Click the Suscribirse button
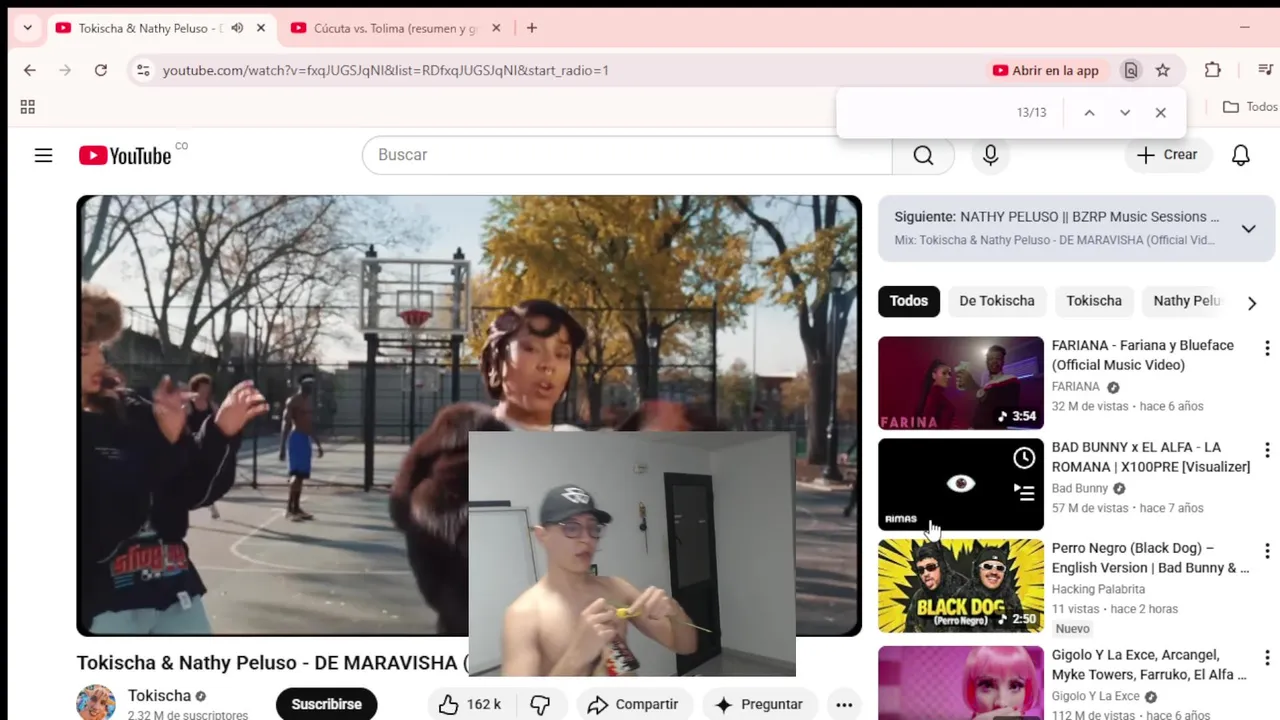1280x720 pixels. tap(326, 704)
